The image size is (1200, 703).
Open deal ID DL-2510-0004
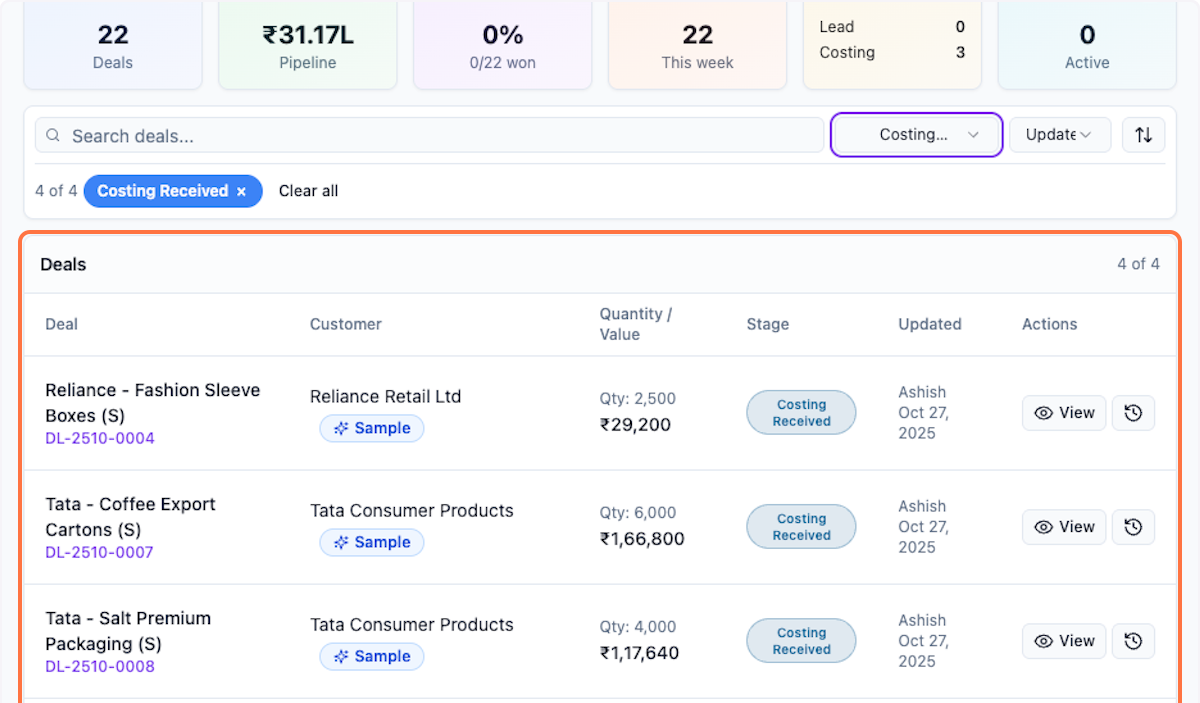click(x=100, y=438)
